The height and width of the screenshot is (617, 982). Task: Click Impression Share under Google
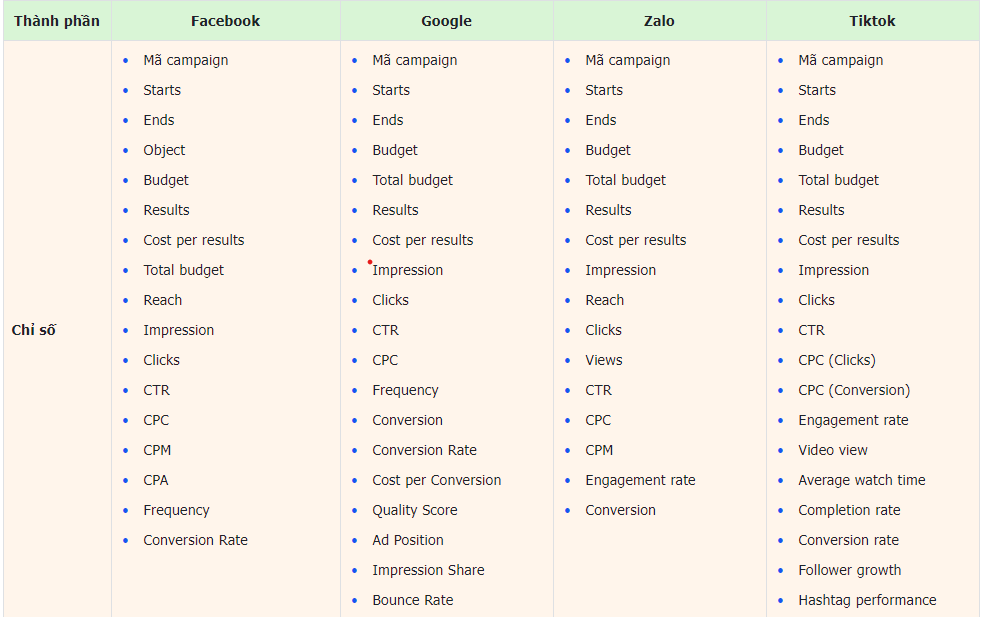(428, 570)
